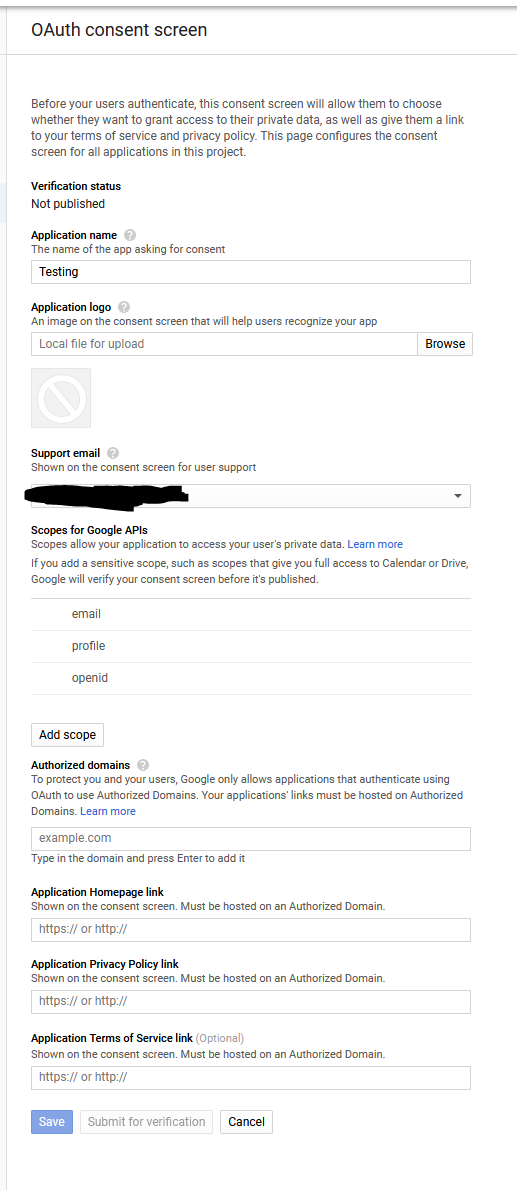
Task: Select the openid scope row
Action: point(251,678)
